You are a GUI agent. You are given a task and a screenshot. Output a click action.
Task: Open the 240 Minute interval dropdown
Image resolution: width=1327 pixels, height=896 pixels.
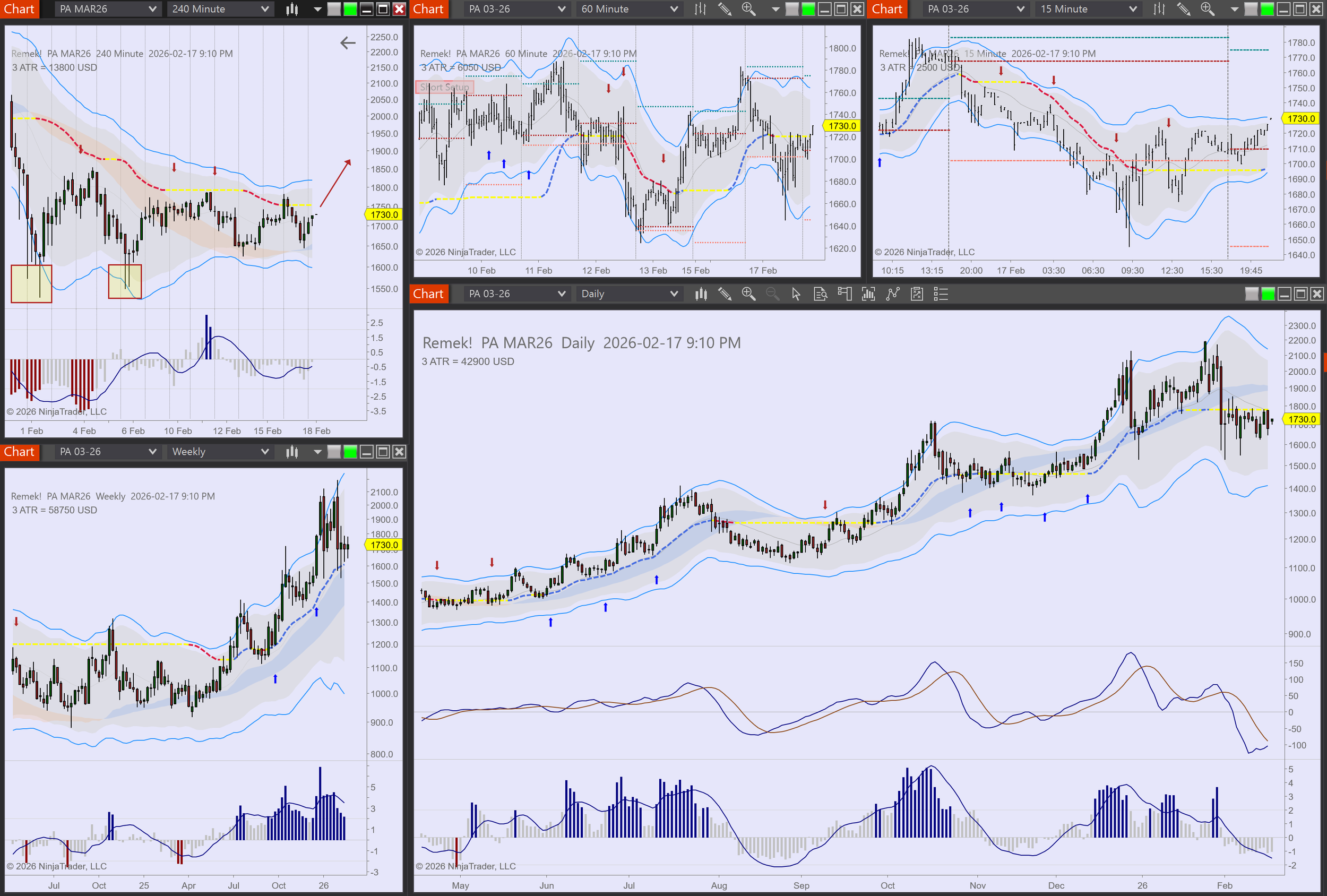pos(220,9)
